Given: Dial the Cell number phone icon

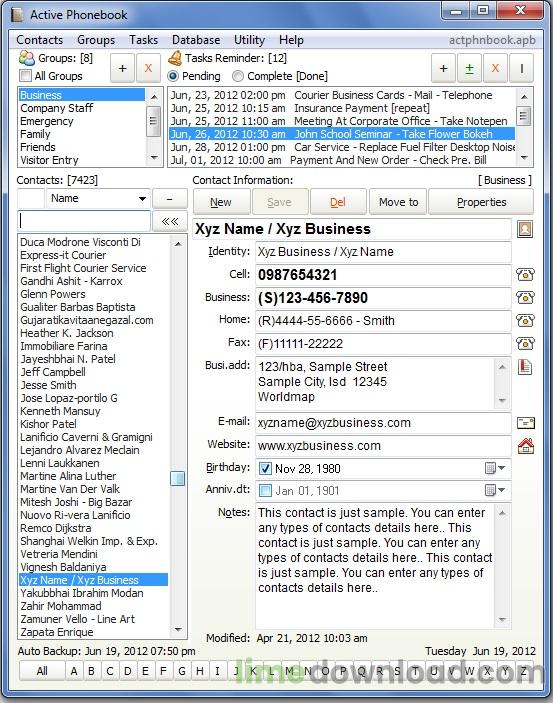Looking at the screenshot, I should 525,274.
